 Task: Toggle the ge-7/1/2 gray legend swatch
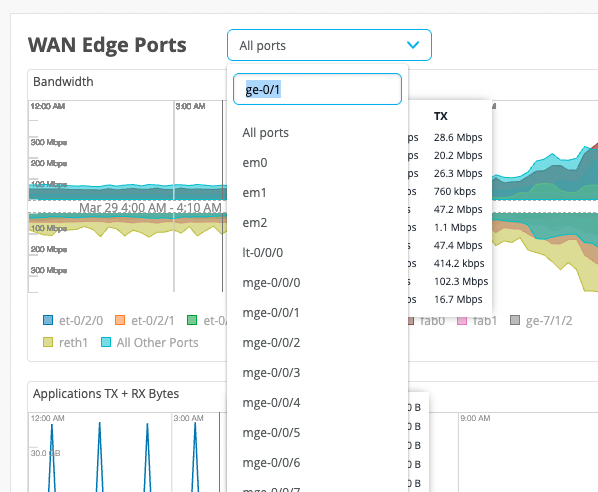tap(515, 320)
